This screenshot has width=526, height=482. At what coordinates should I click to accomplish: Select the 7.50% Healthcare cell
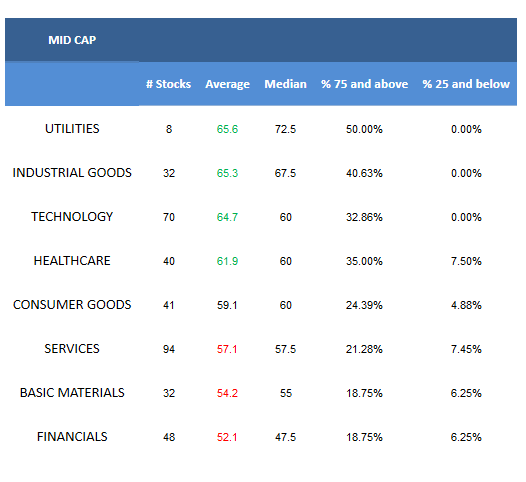(x=466, y=261)
